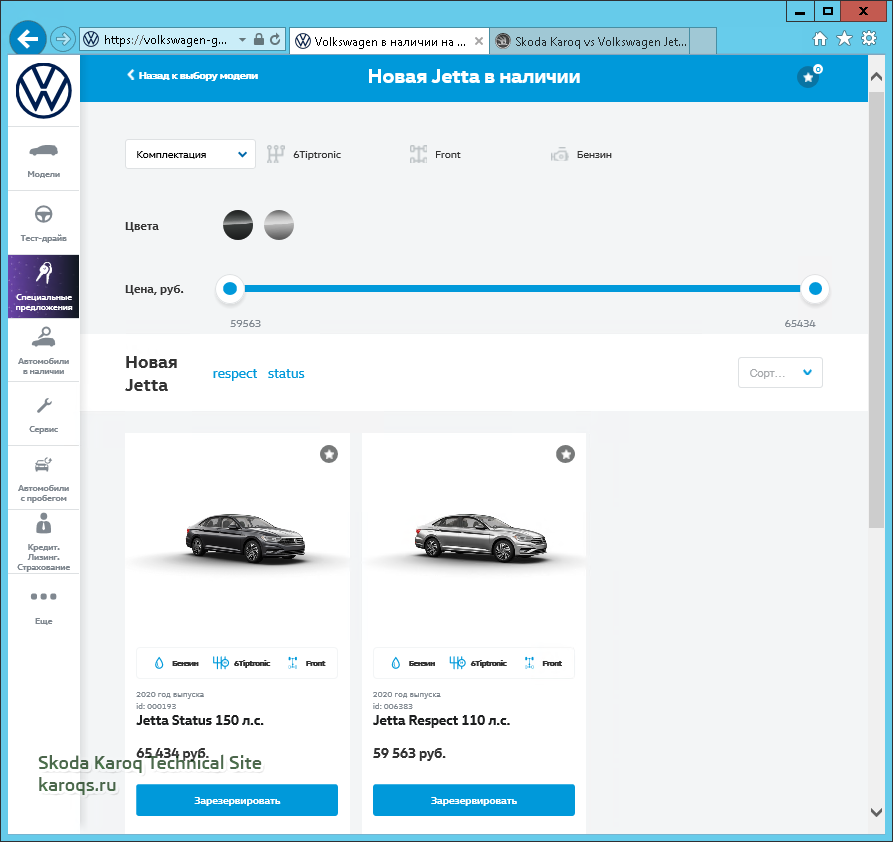Viewport: 893px width, 842px height.
Task: Open Автомобили с пробегом sidebar icon
Action: pos(44,465)
